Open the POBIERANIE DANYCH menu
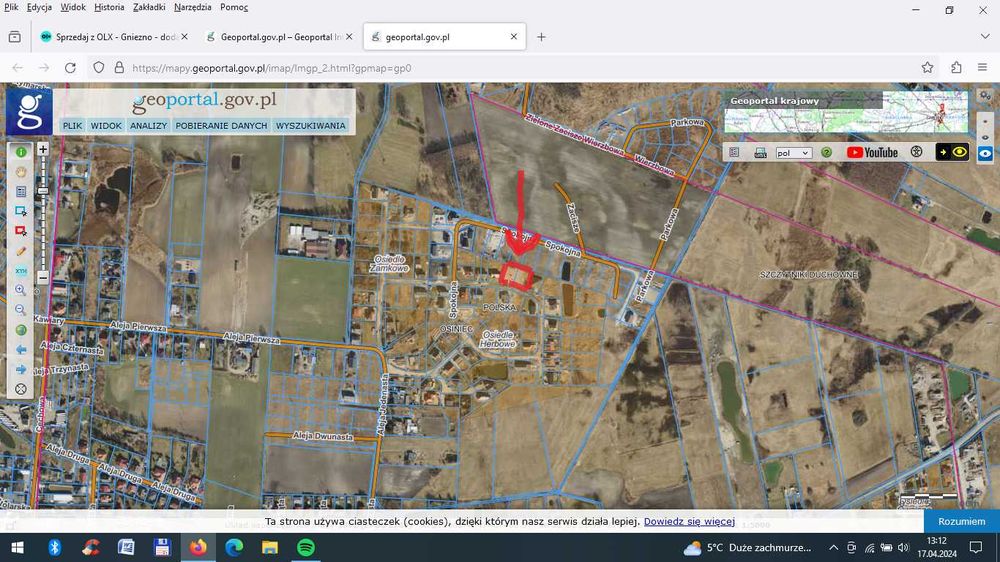1000x562 pixels. point(221,126)
